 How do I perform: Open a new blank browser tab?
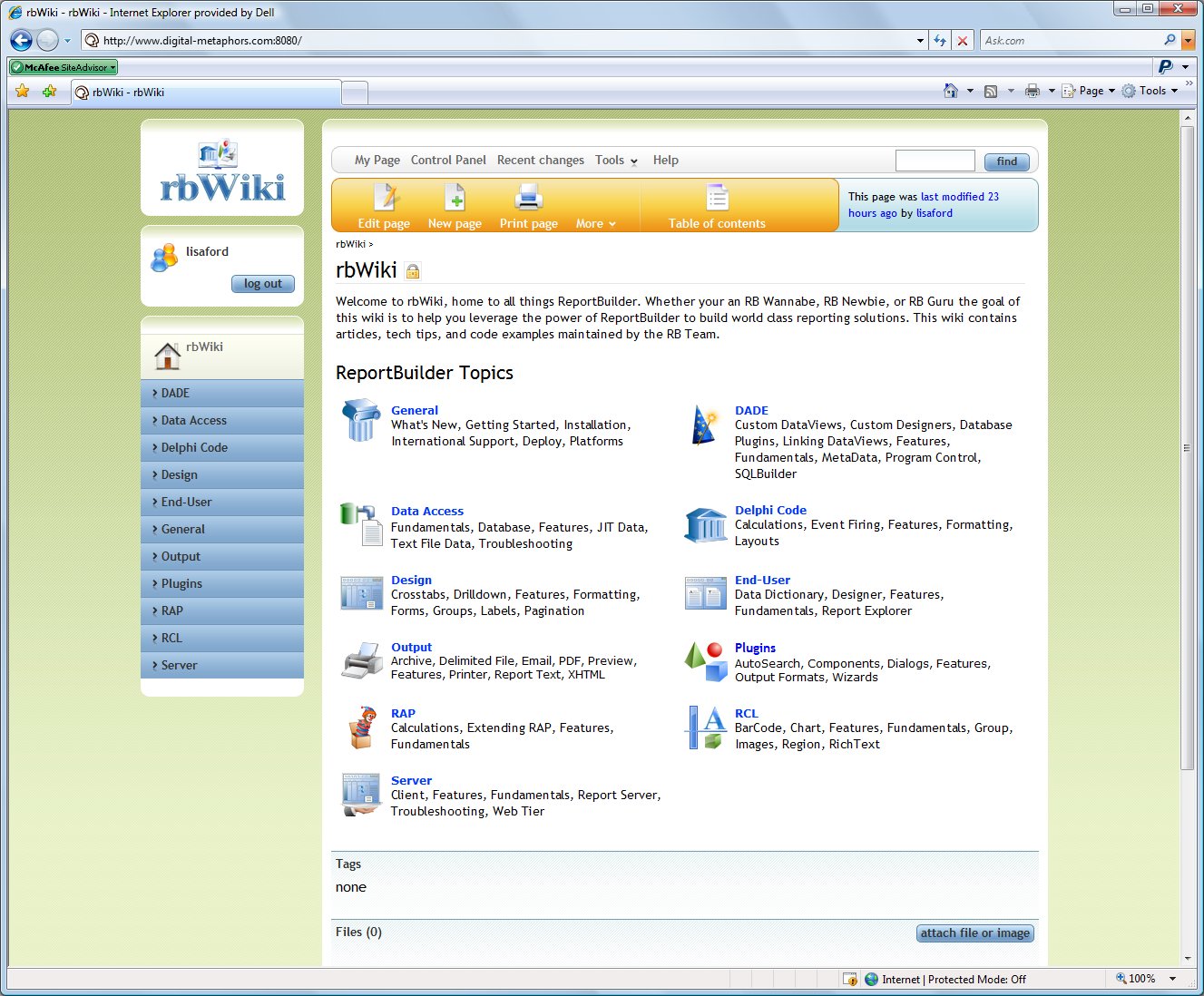355,93
